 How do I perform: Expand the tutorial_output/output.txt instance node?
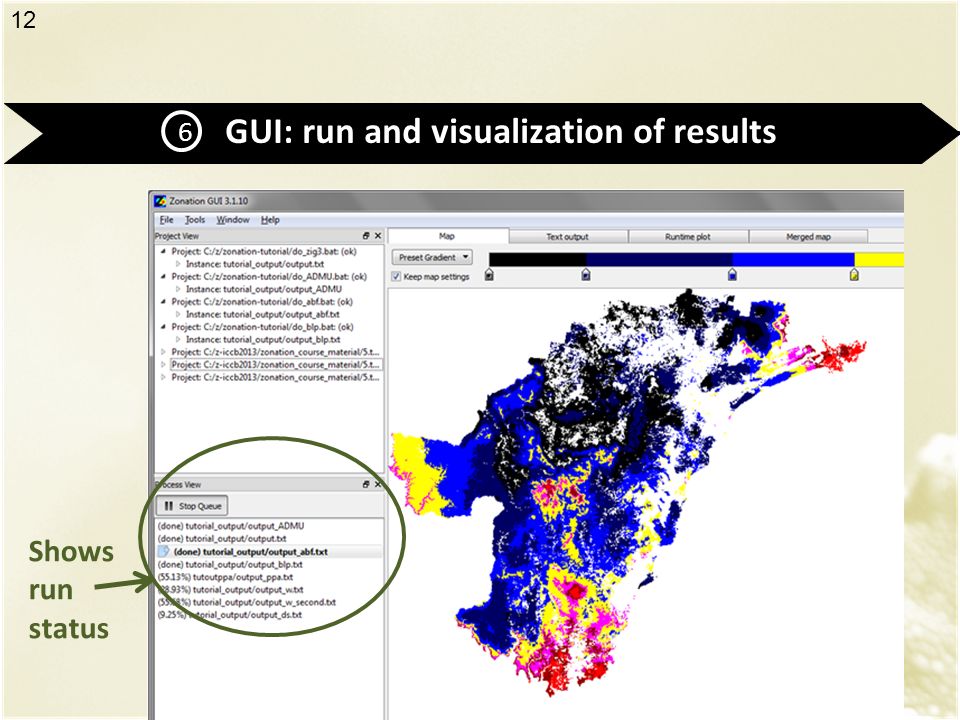[178, 264]
